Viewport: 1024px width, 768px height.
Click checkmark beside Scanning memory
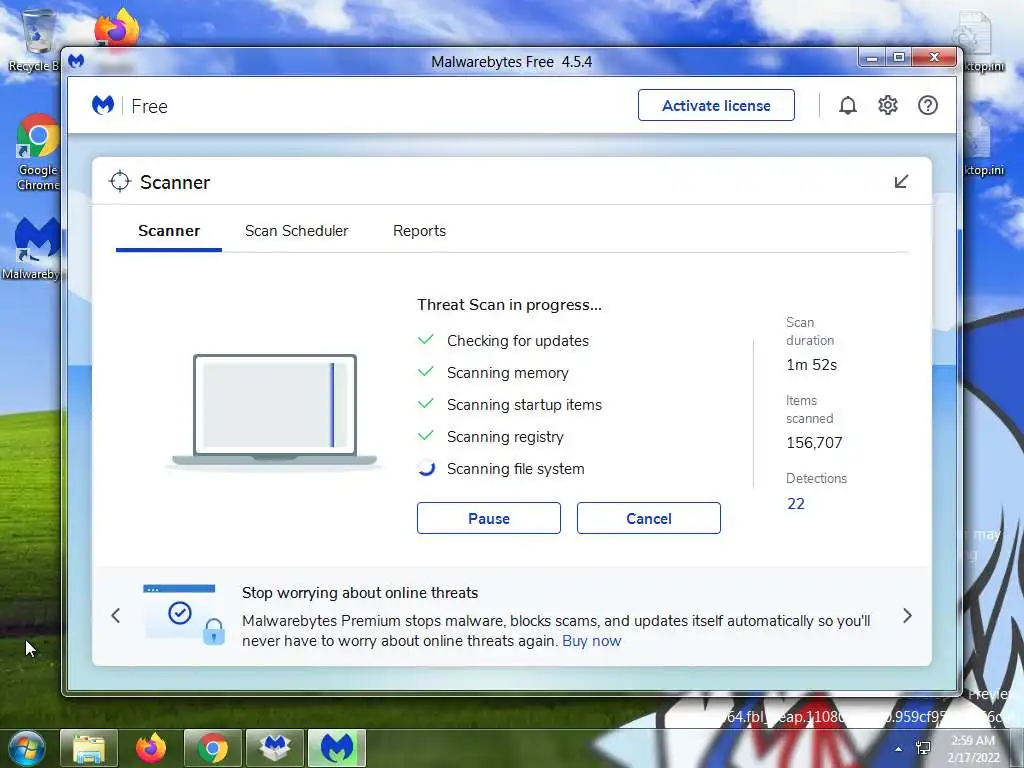(x=426, y=372)
